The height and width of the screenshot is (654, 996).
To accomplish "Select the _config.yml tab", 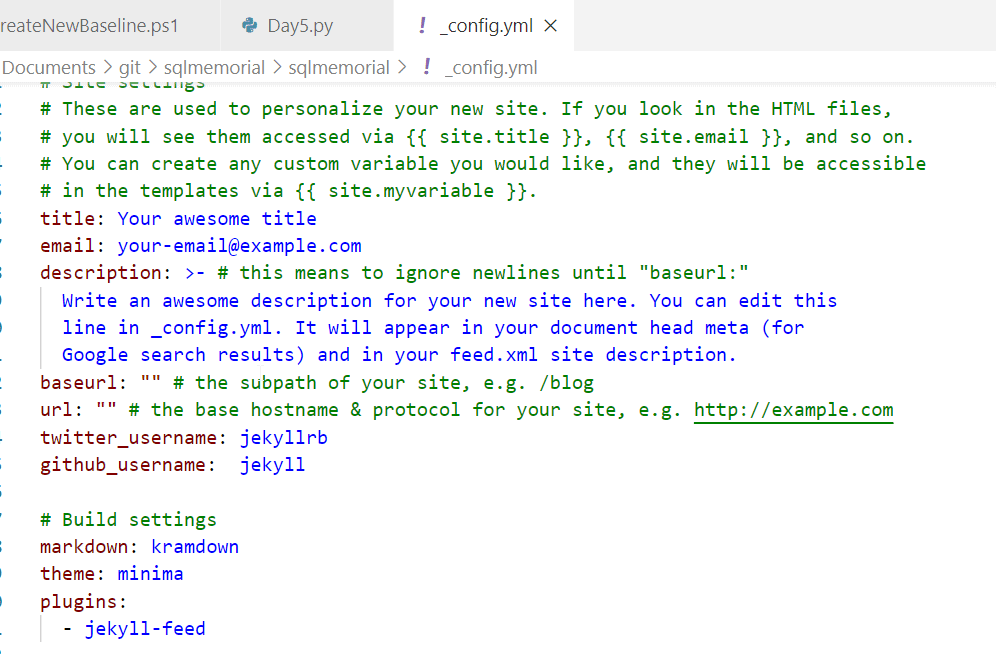I will coord(483,25).
